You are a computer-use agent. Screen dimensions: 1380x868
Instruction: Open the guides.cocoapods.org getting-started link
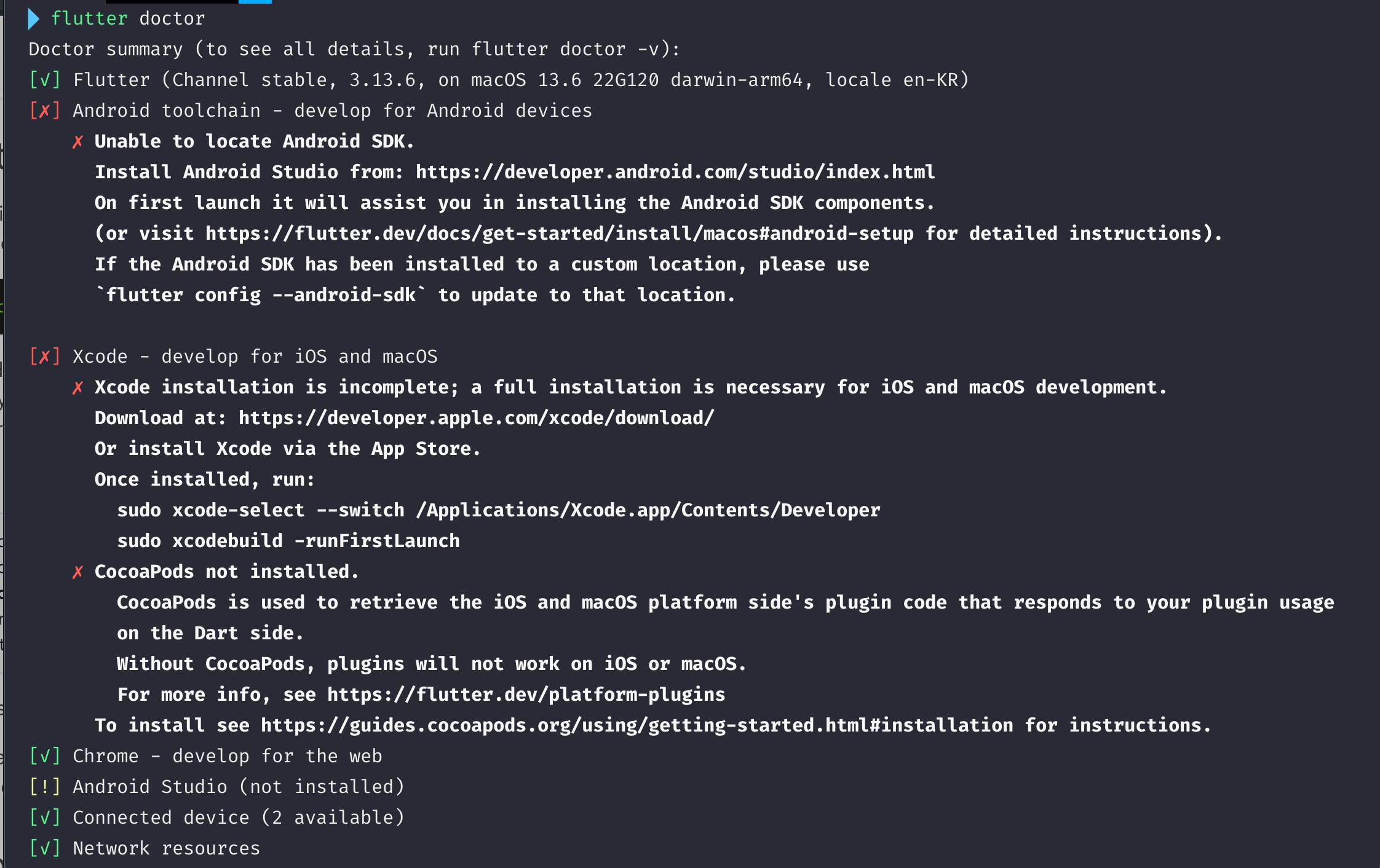pos(636,725)
